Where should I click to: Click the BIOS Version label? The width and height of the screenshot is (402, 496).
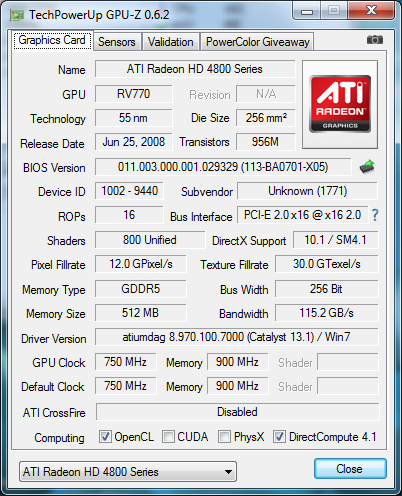pyautogui.click(x=54, y=168)
